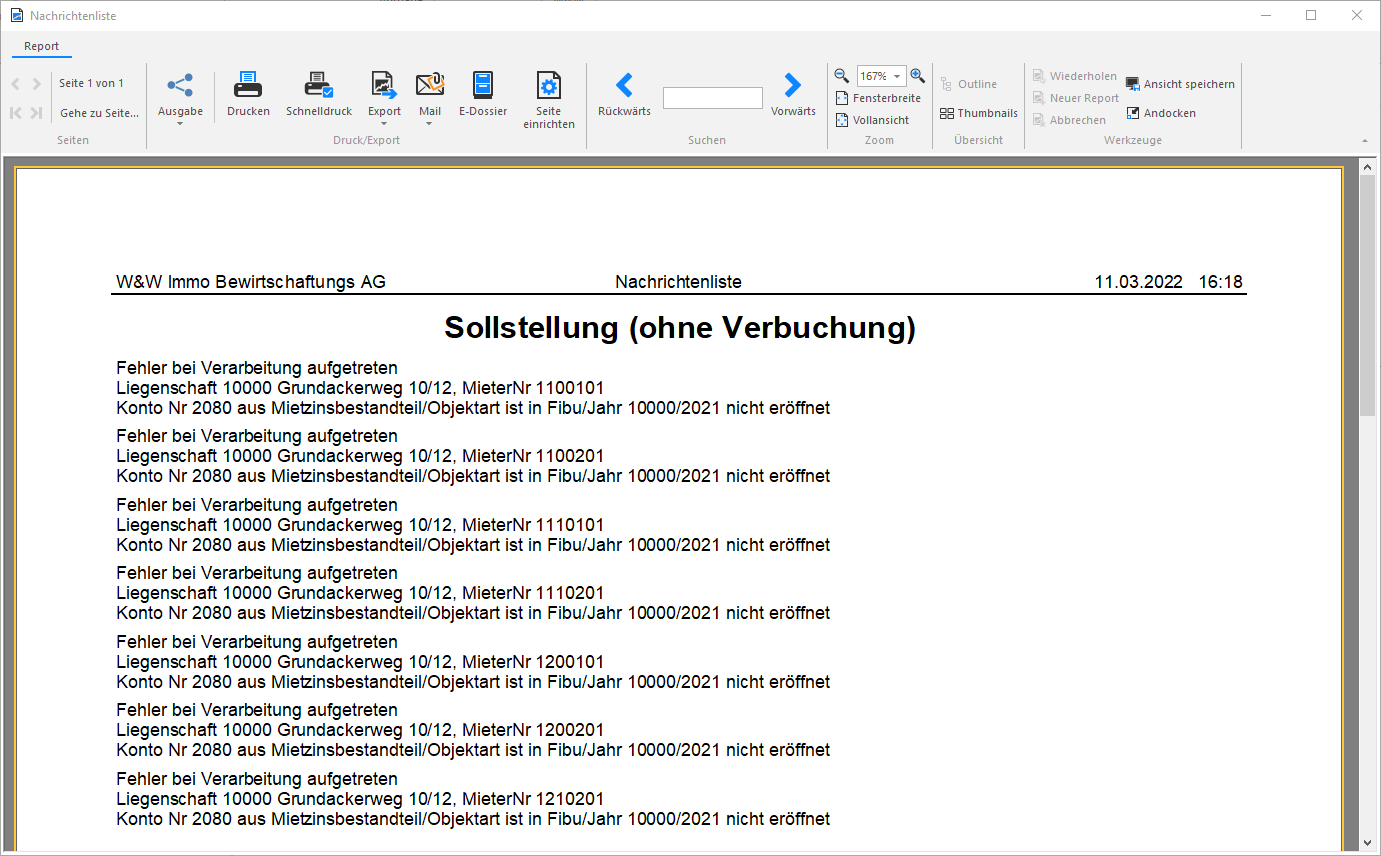Open the Mail envelope icon
Image resolution: width=1381 pixels, height=856 pixels.
pyautogui.click(x=430, y=85)
